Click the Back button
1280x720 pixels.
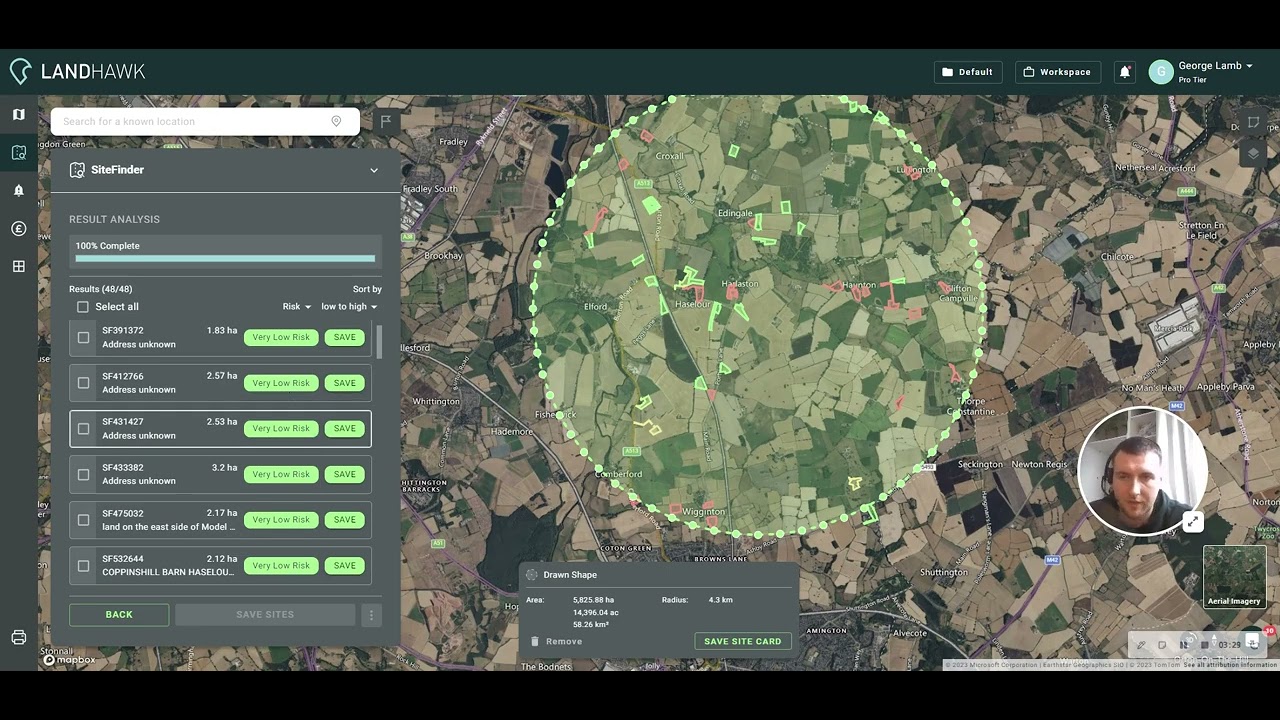coord(119,615)
